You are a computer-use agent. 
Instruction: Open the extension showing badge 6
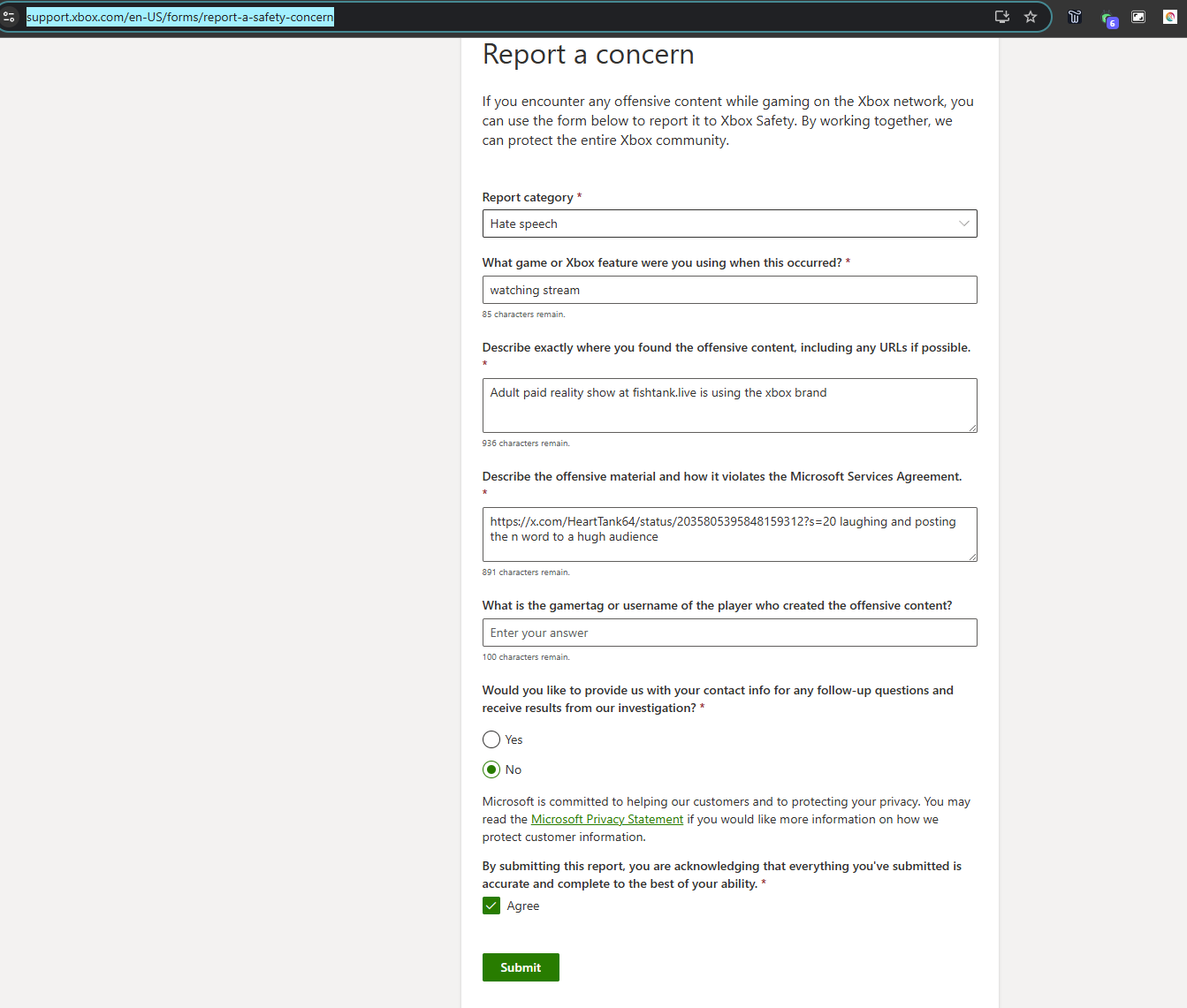coord(1108,18)
